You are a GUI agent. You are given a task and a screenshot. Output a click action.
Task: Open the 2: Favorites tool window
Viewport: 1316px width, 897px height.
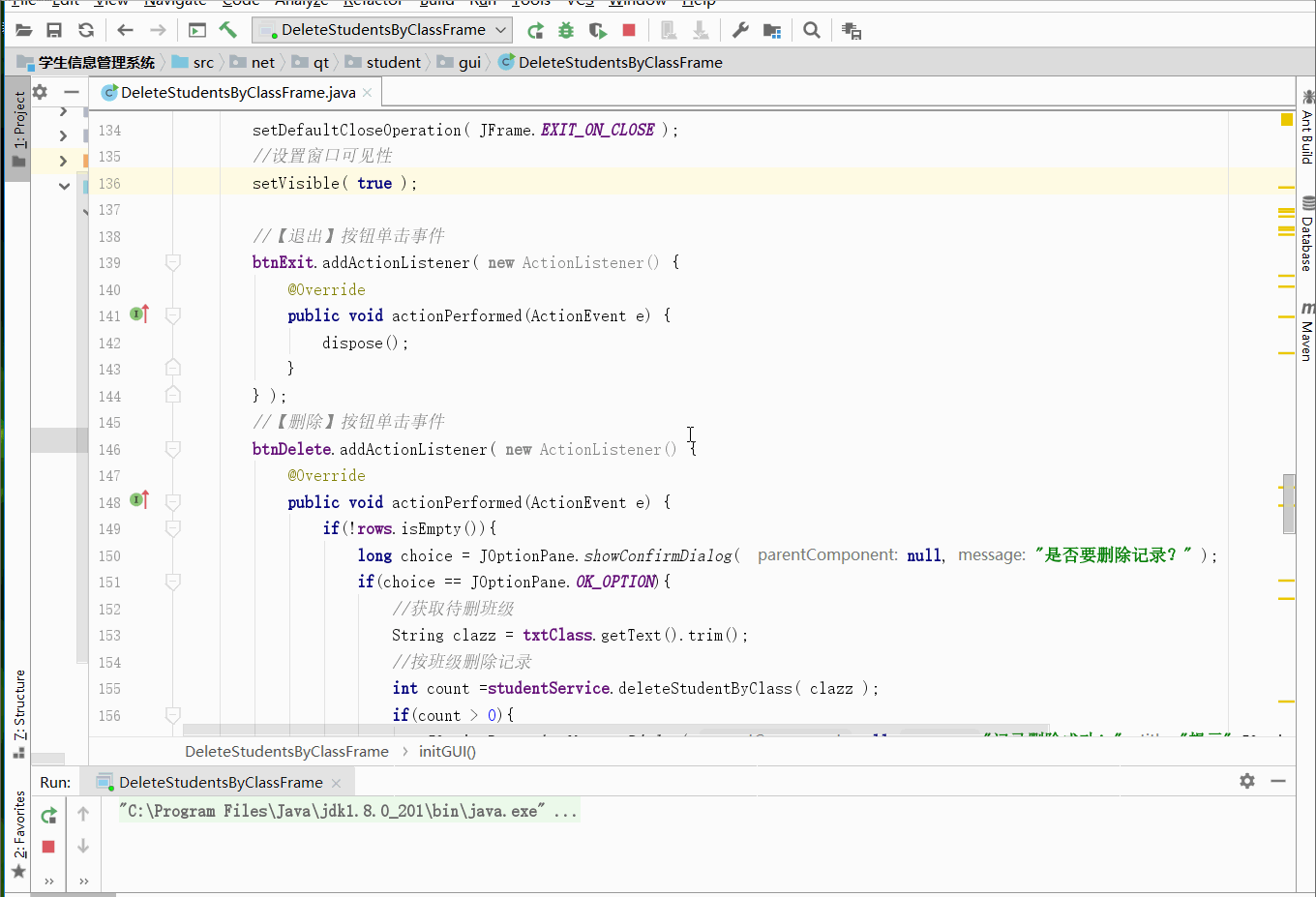click(x=18, y=833)
